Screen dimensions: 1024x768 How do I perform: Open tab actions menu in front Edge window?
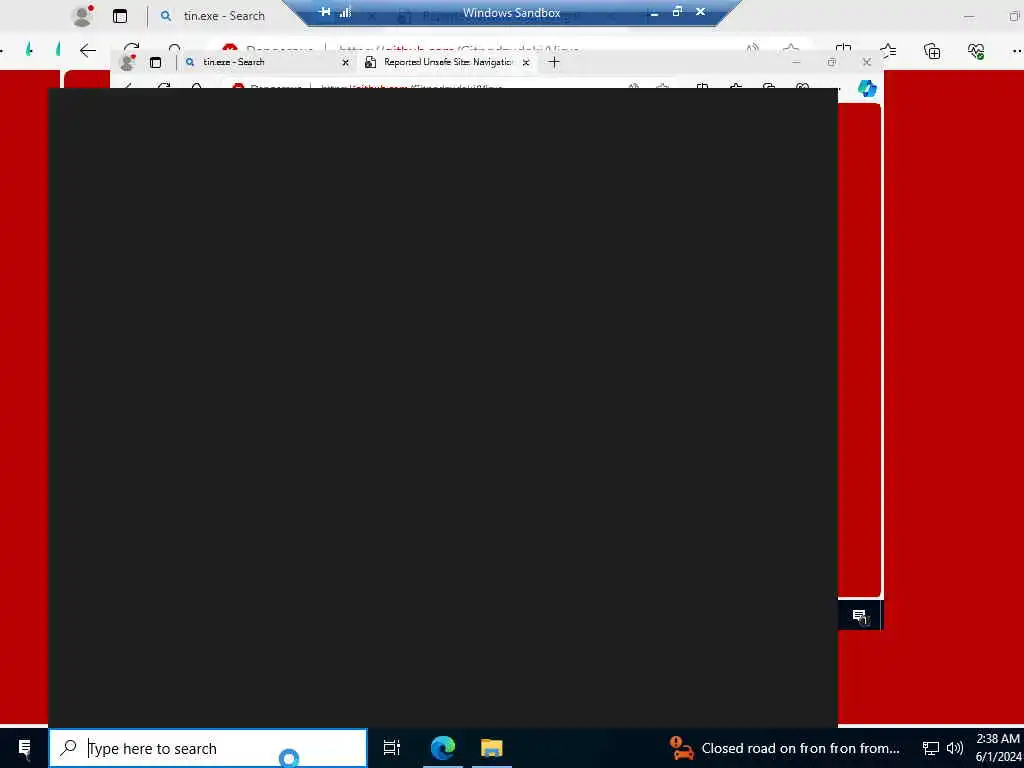tap(155, 62)
